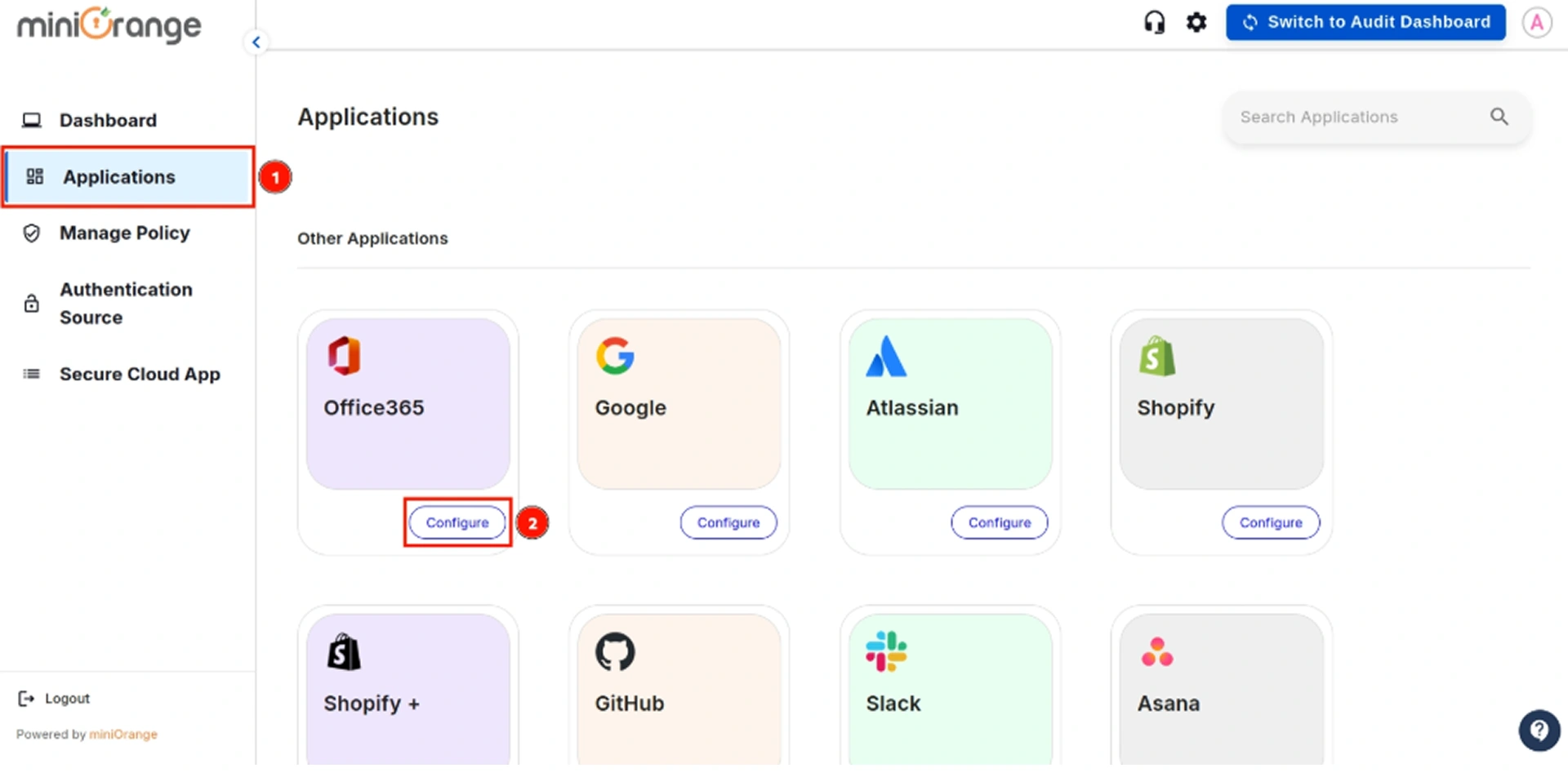Screen dimensions: 1568x777
Task: Click the Asana logo icon
Action: click(x=1157, y=652)
